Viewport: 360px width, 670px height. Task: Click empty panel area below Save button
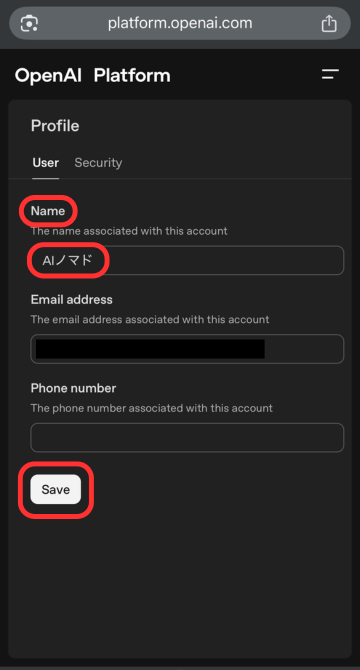pos(180,590)
